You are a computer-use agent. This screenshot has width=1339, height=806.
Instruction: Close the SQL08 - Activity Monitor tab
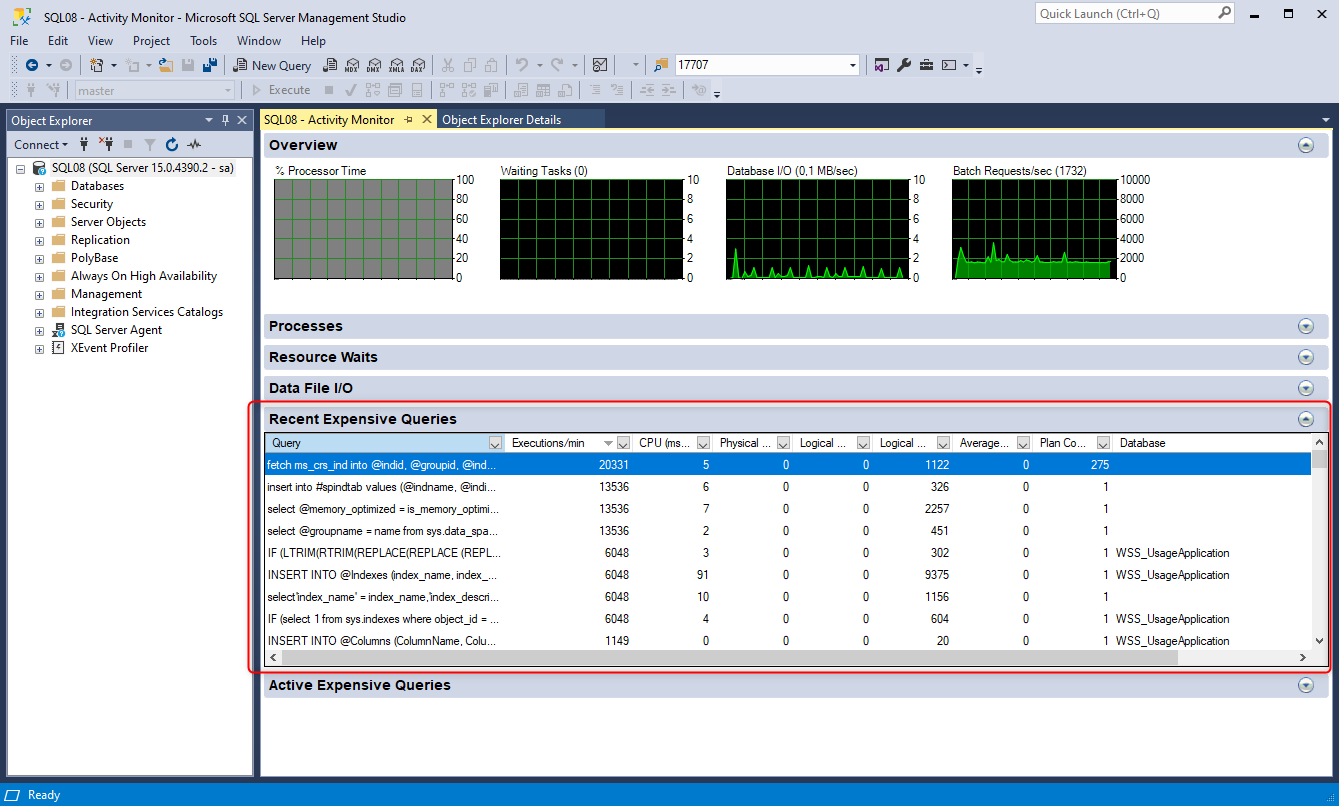pyautogui.click(x=427, y=119)
